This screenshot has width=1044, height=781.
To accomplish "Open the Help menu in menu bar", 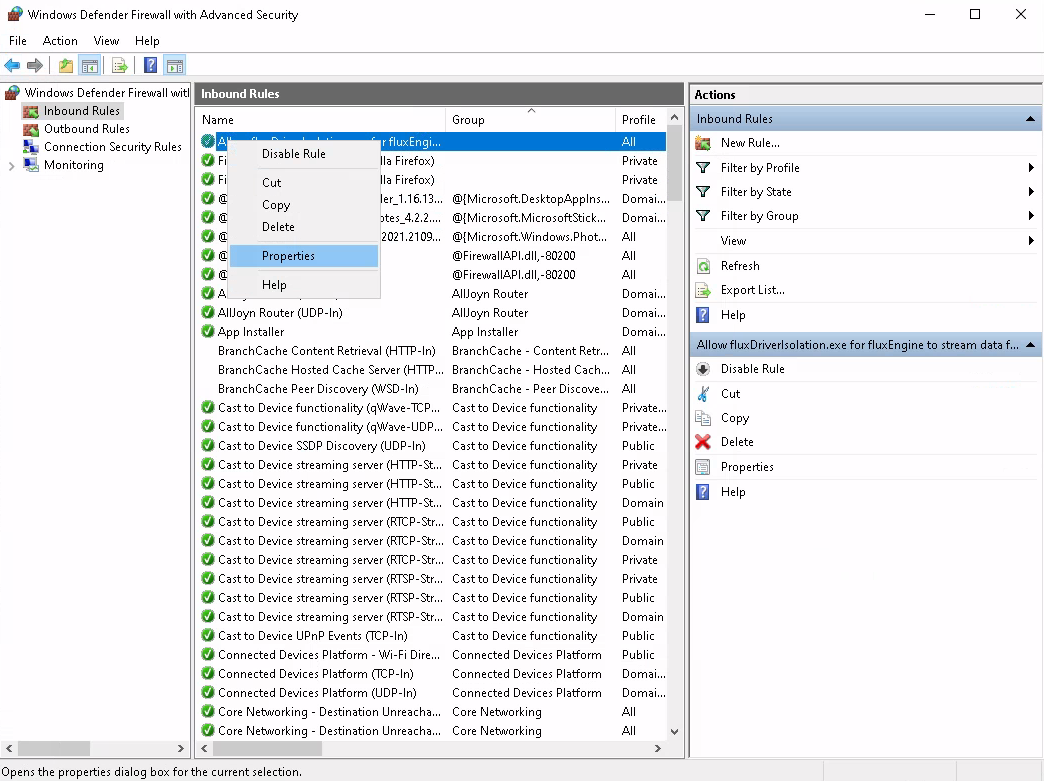I will [x=147, y=41].
